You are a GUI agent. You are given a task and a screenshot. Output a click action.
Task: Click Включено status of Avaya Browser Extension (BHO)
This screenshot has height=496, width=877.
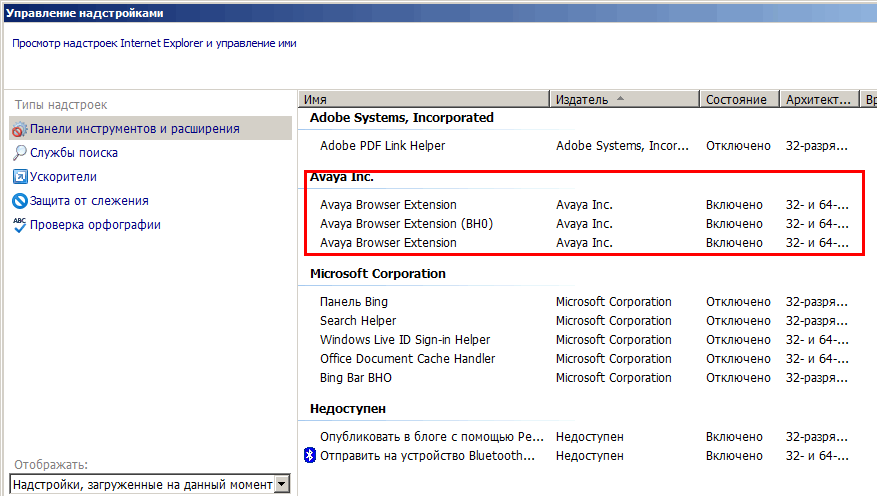click(734, 224)
